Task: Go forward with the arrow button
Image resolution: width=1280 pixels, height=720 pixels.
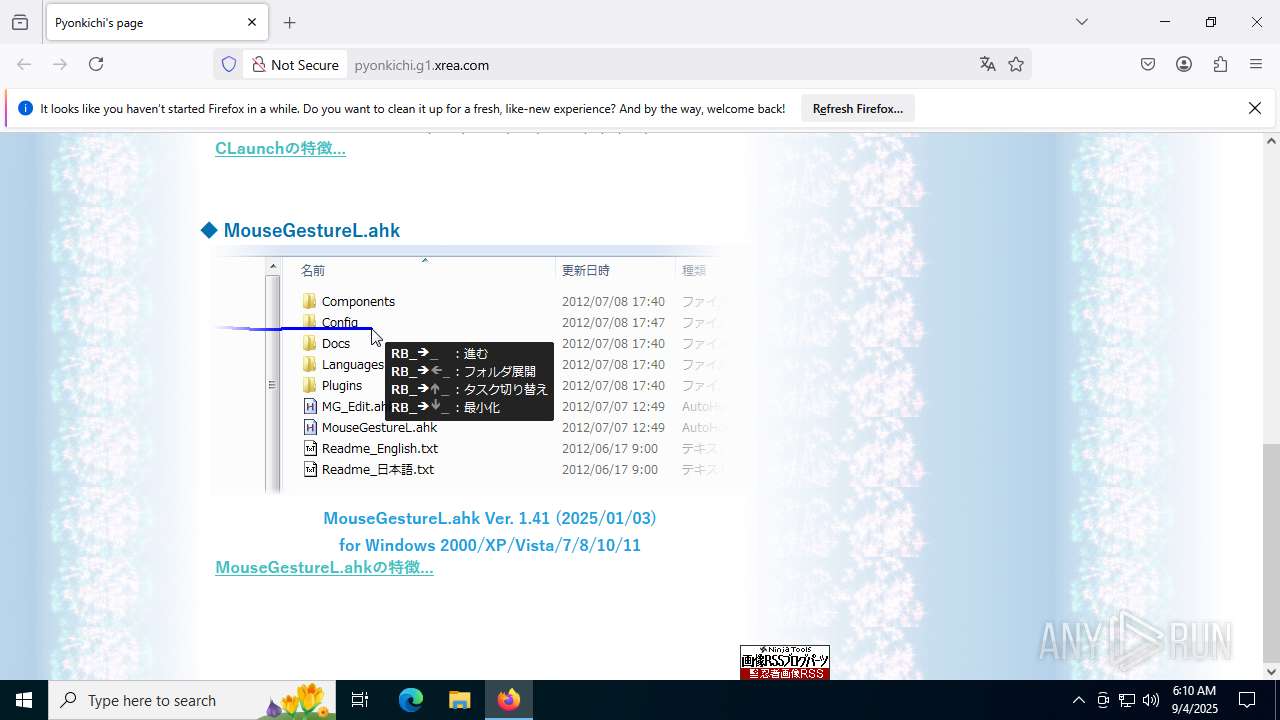Action: (x=60, y=64)
